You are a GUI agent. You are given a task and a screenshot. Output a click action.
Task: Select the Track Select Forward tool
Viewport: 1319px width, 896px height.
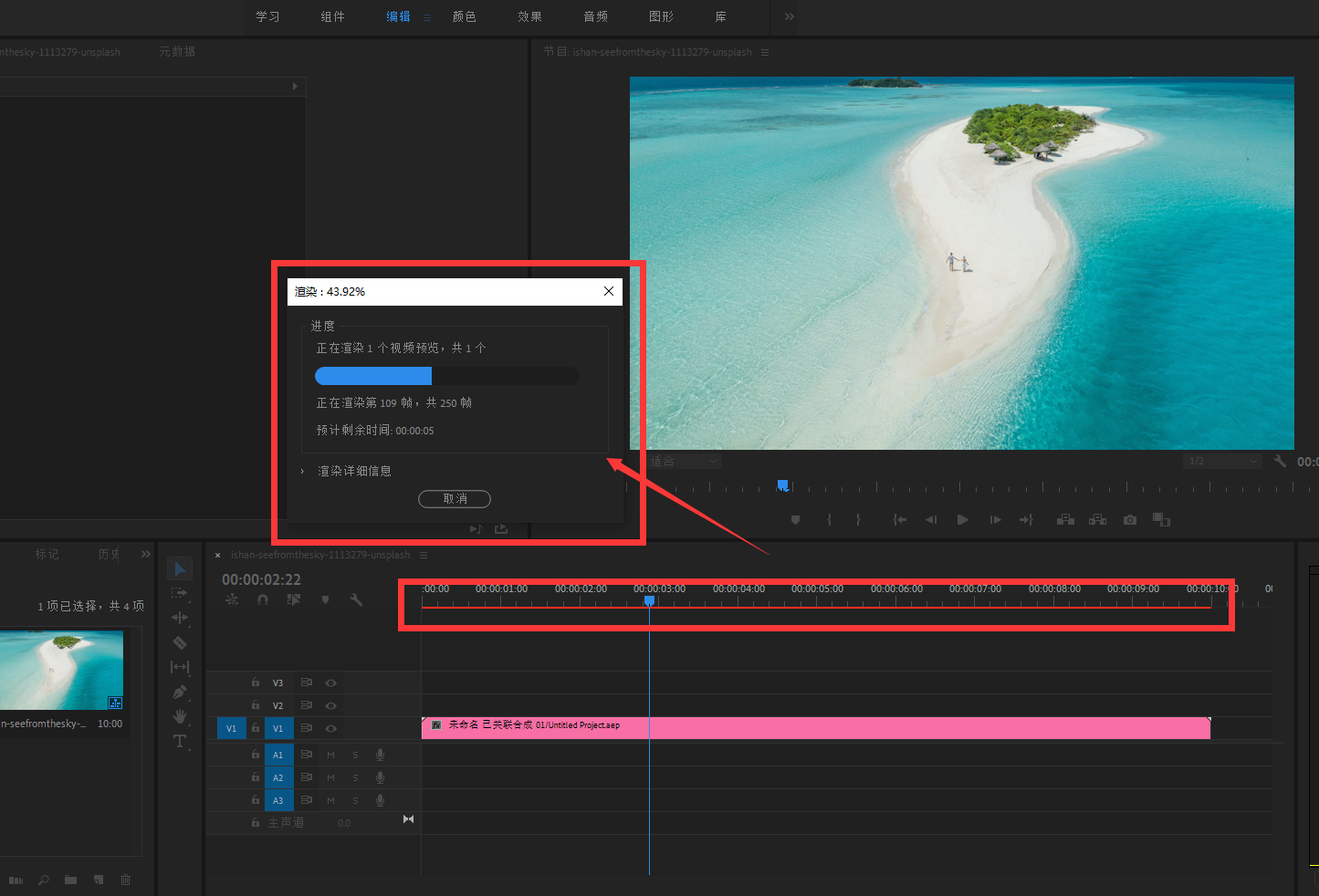point(180,593)
